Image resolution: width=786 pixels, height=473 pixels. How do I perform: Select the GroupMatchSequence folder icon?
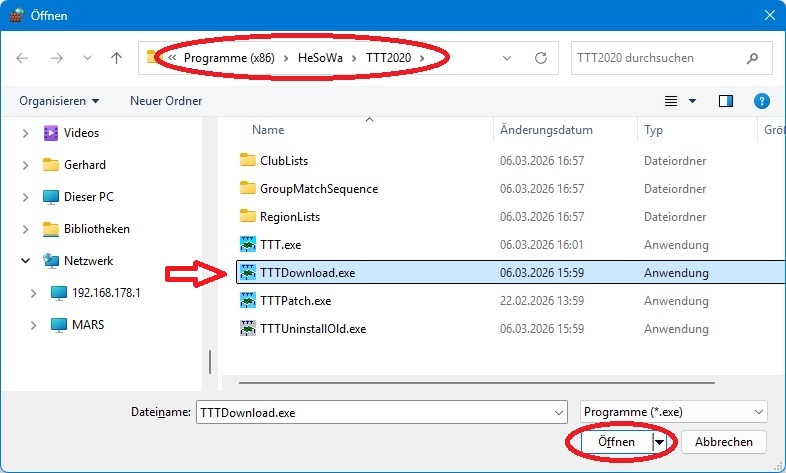(248, 188)
